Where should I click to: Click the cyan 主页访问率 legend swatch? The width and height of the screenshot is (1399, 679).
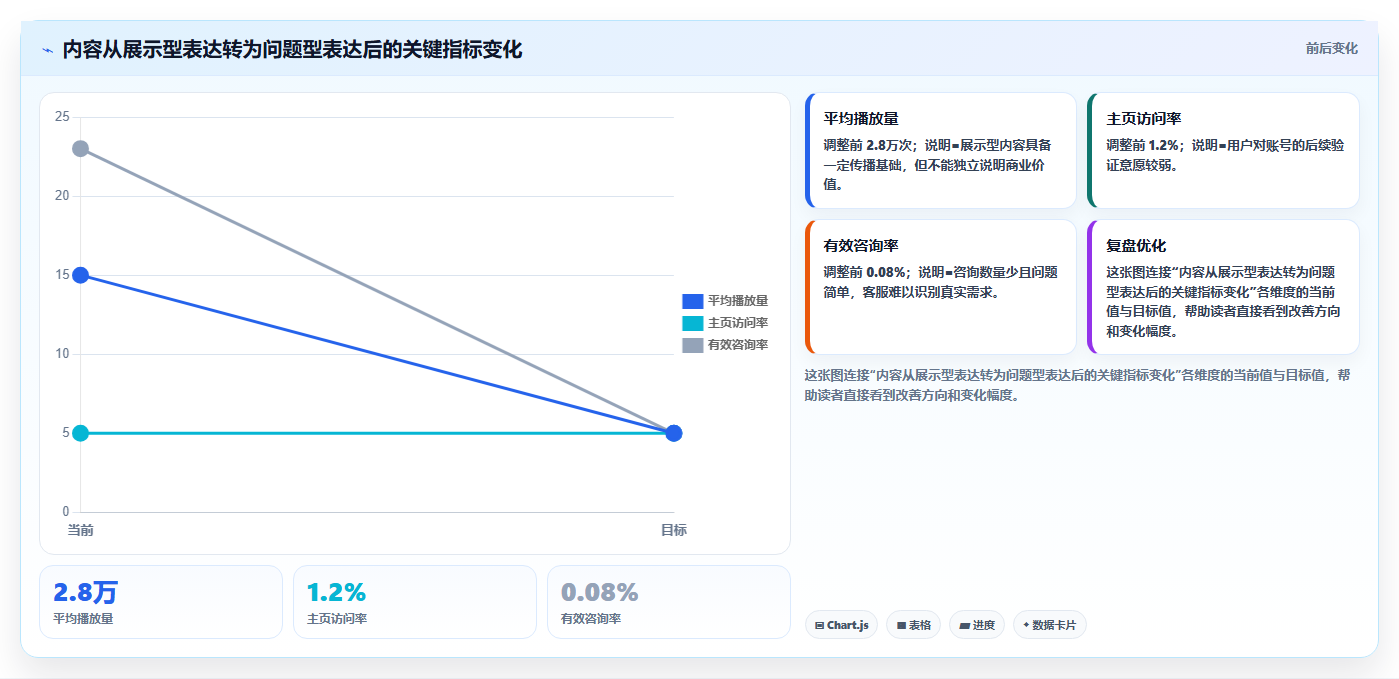click(x=693, y=323)
